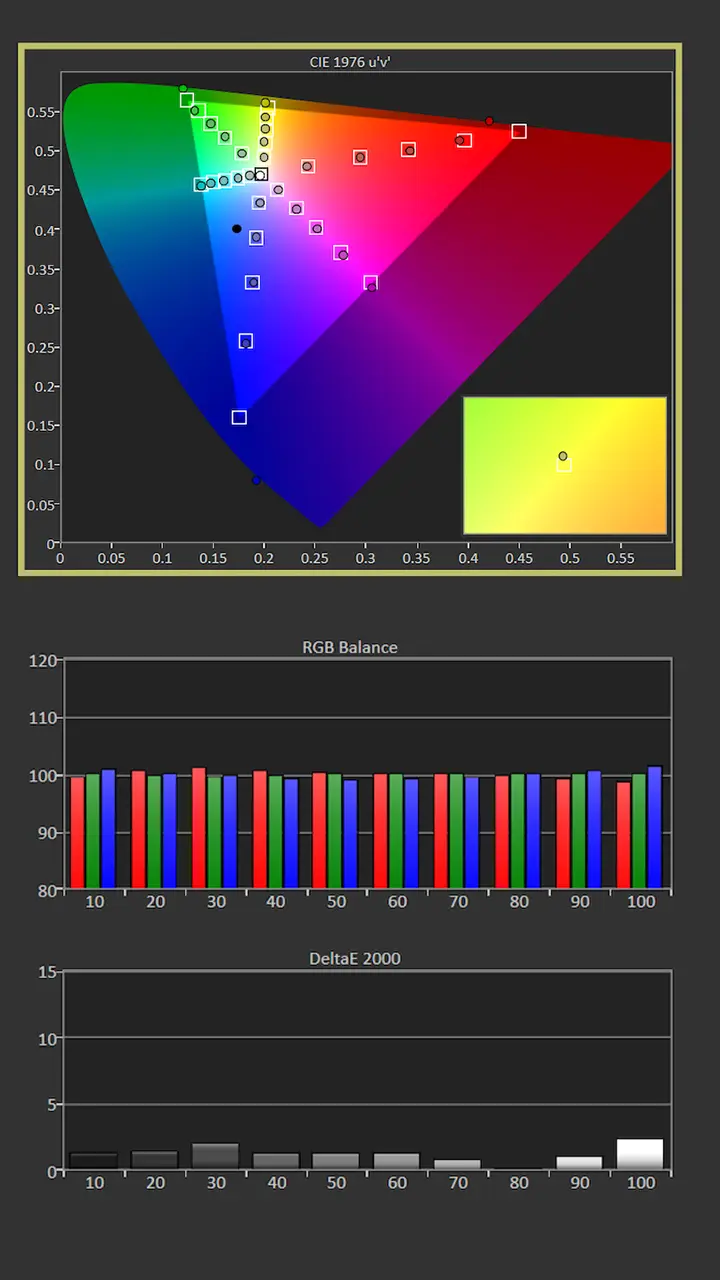This screenshot has height=1280, width=720.
Task: Select the measured blue dot below gamut
Action: point(256,481)
